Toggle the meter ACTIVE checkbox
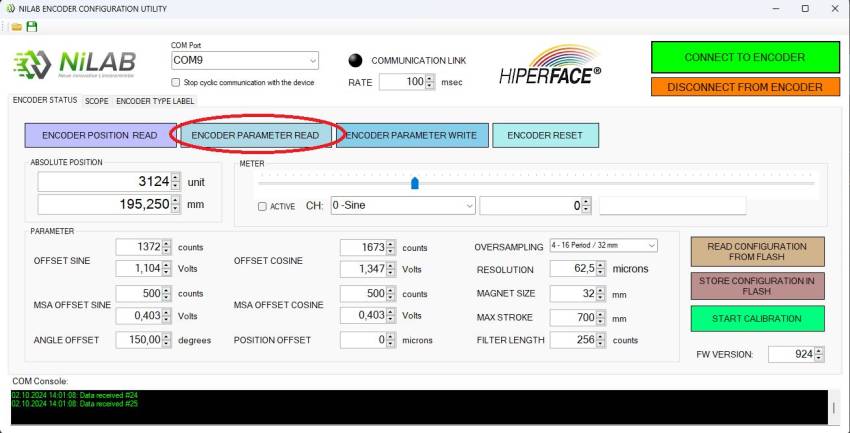The width and height of the screenshot is (850, 433). click(263, 206)
